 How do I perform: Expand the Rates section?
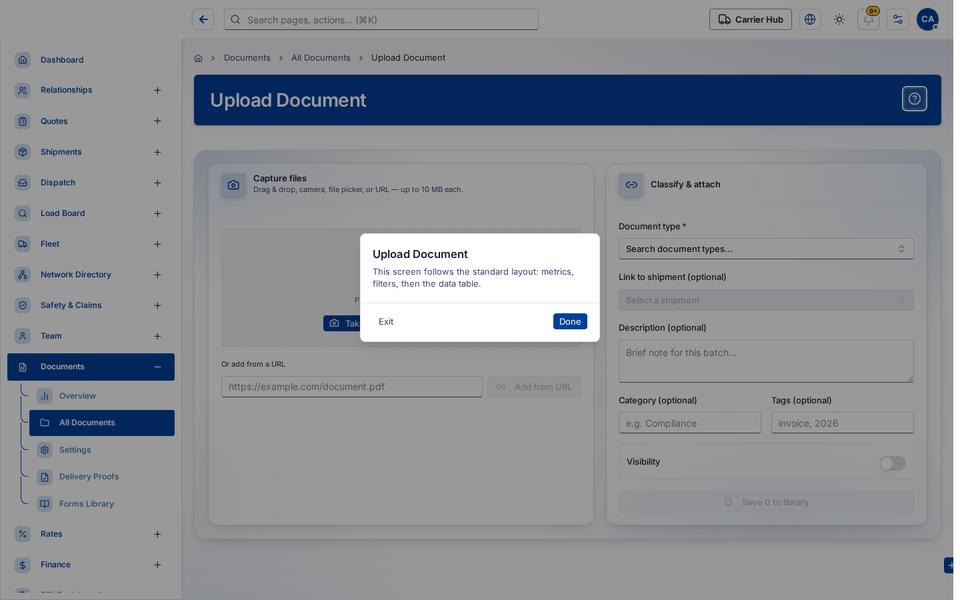point(157,534)
